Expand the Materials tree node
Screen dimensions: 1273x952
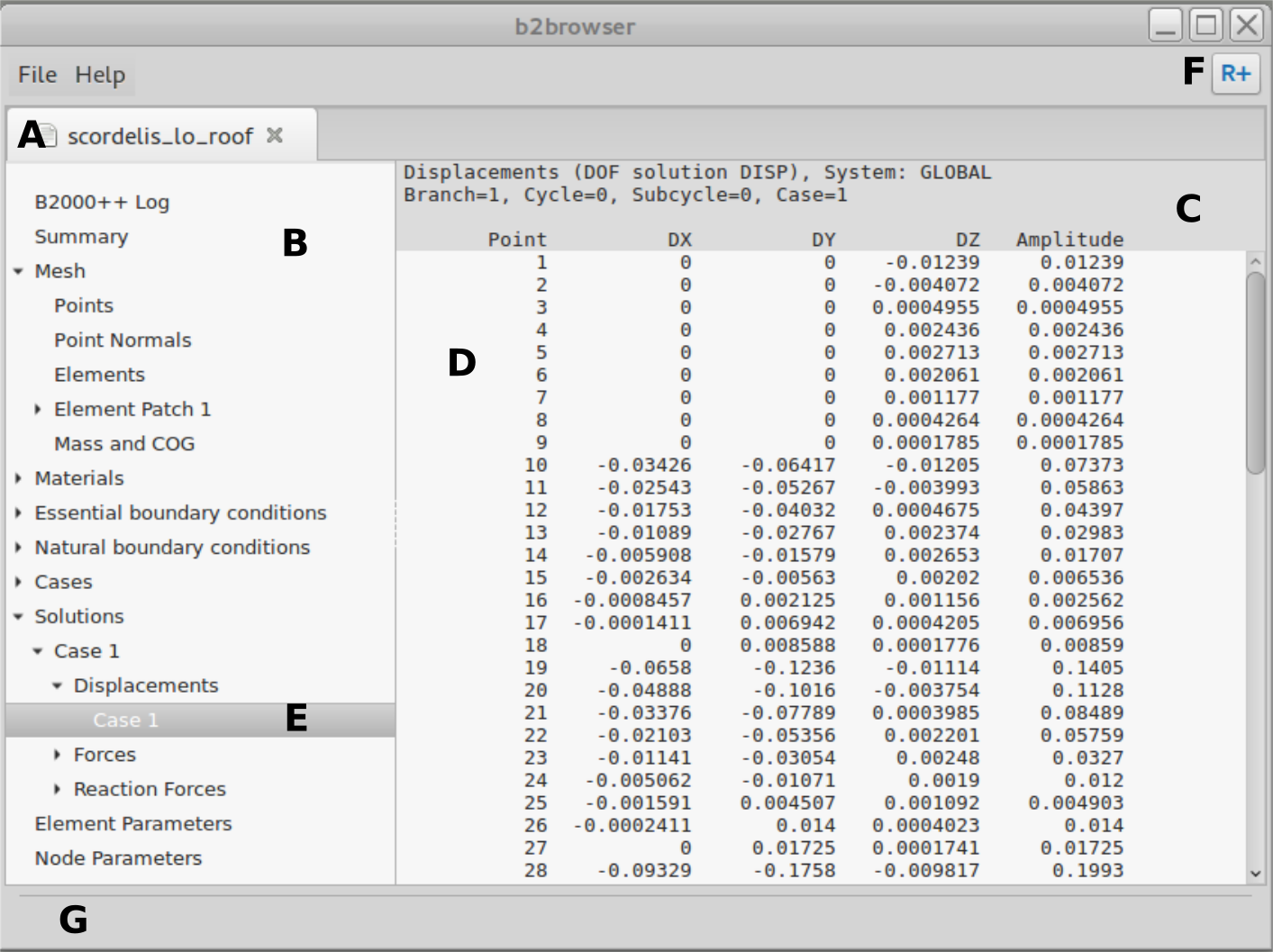click(x=18, y=478)
